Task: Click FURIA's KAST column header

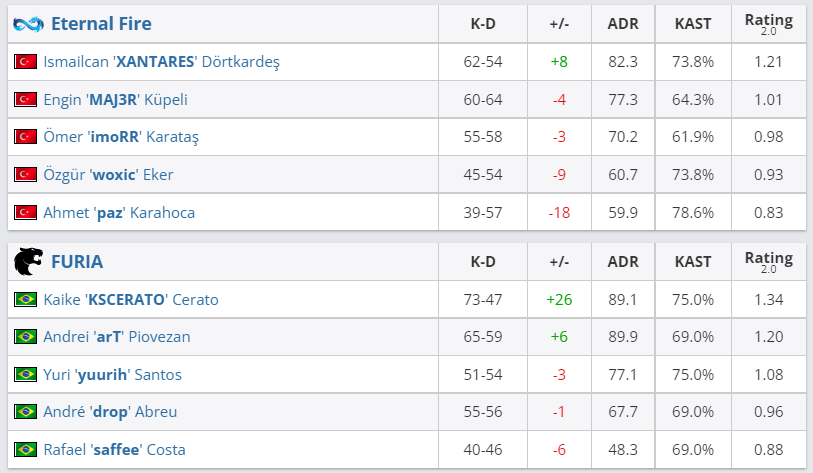Action: 693,262
